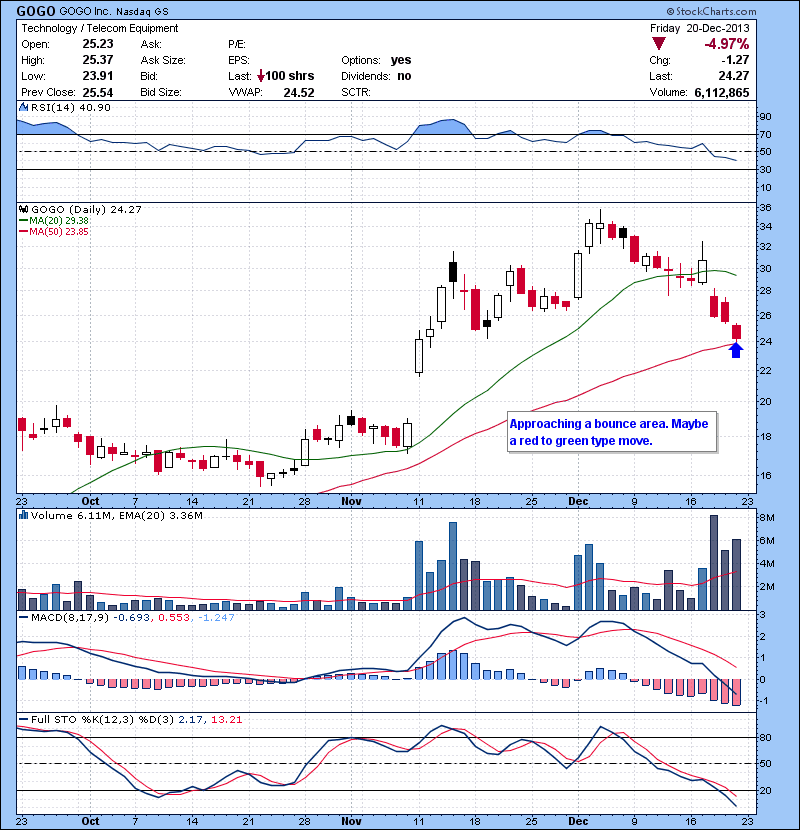Click the GOGO Inc. Nasdaq GS company name
Screen dimensions: 800x830
coord(114,11)
